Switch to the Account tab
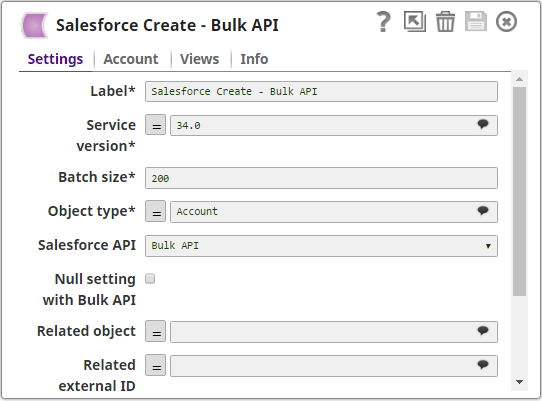 pyautogui.click(x=131, y=59)
